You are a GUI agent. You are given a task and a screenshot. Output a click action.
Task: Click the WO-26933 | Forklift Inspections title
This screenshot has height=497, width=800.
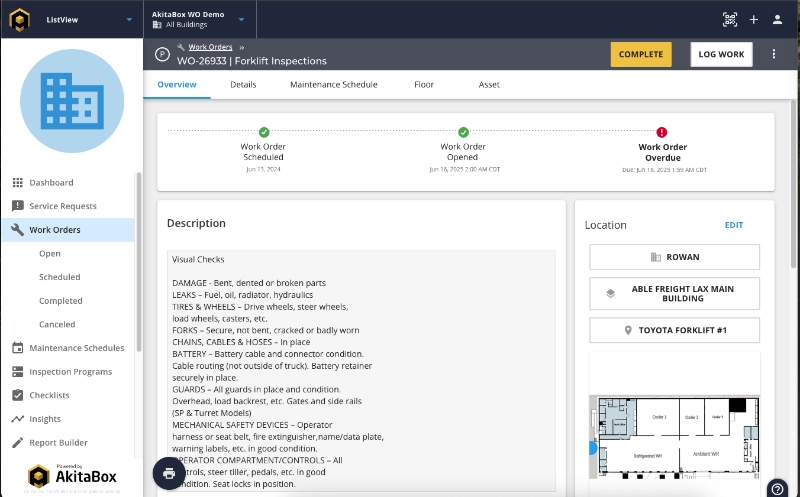click(x=252, y=61)
